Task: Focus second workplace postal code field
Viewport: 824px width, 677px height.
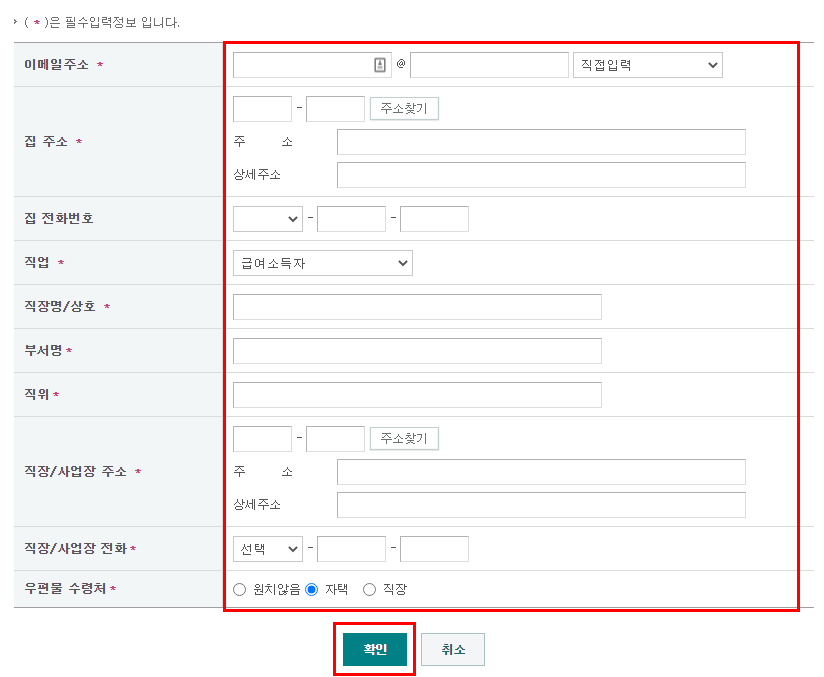Action: click(x=335, y=439)
